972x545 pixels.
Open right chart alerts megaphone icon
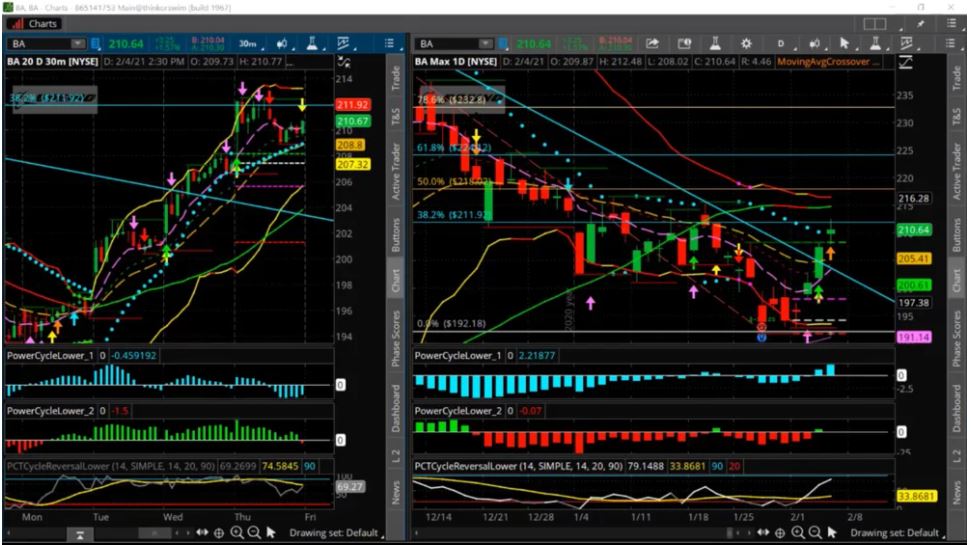(x=815, y=43)
